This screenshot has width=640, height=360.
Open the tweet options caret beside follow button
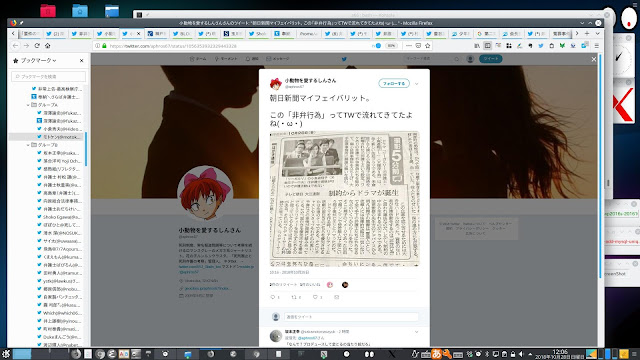(416, 84)
